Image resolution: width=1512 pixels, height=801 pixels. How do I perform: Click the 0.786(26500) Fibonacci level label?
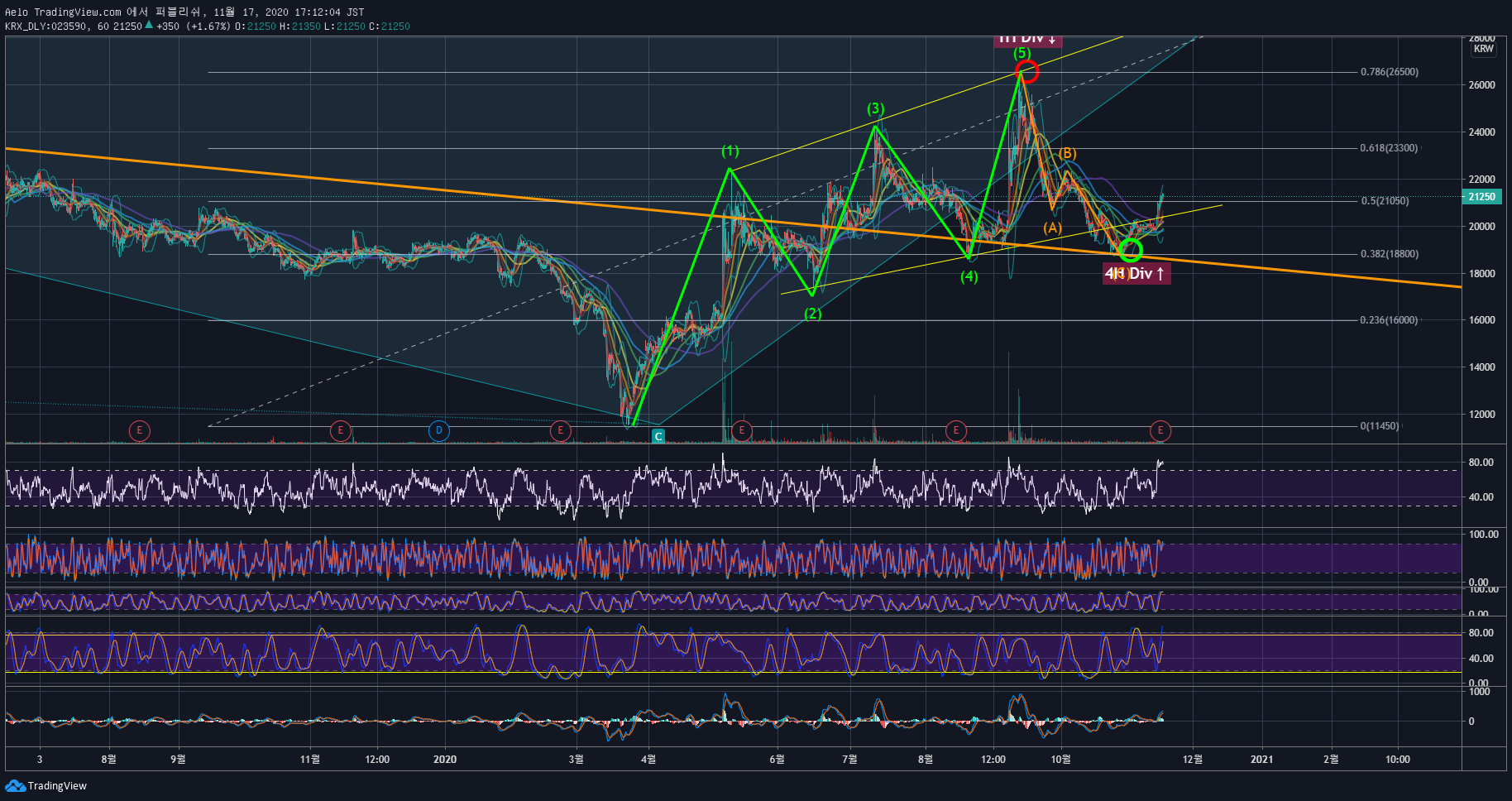(x=1389, y=72)
